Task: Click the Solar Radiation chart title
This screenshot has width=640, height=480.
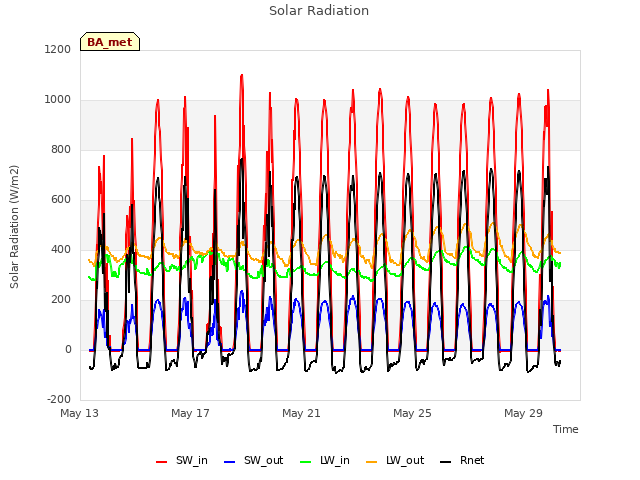Action: [x=319, y=11]
